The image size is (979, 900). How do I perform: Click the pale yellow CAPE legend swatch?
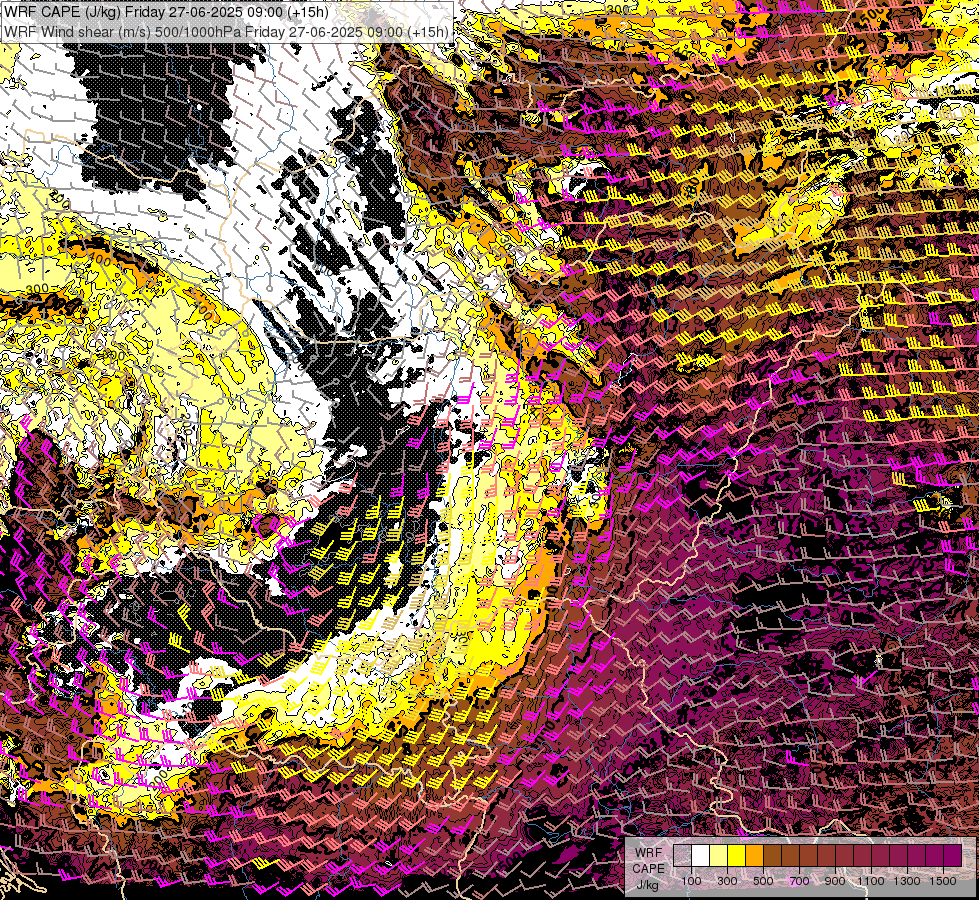719,856
